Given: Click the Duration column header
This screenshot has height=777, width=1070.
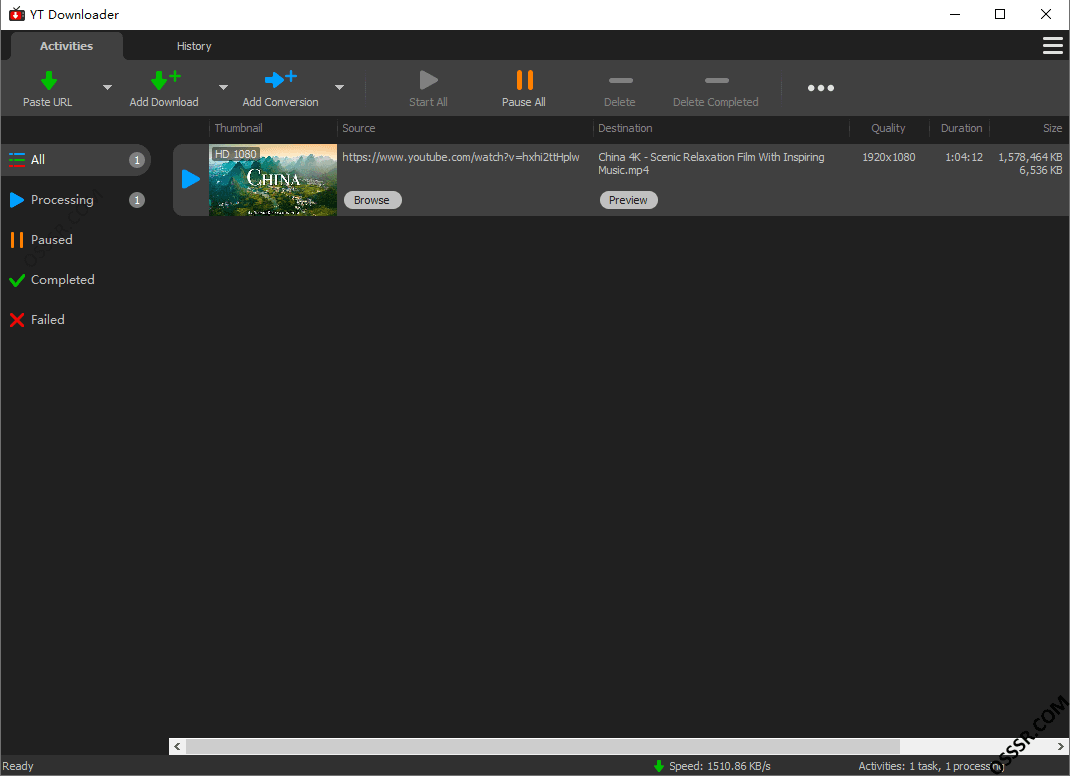Looking at the screenshot, I should (x=961, y=128).
